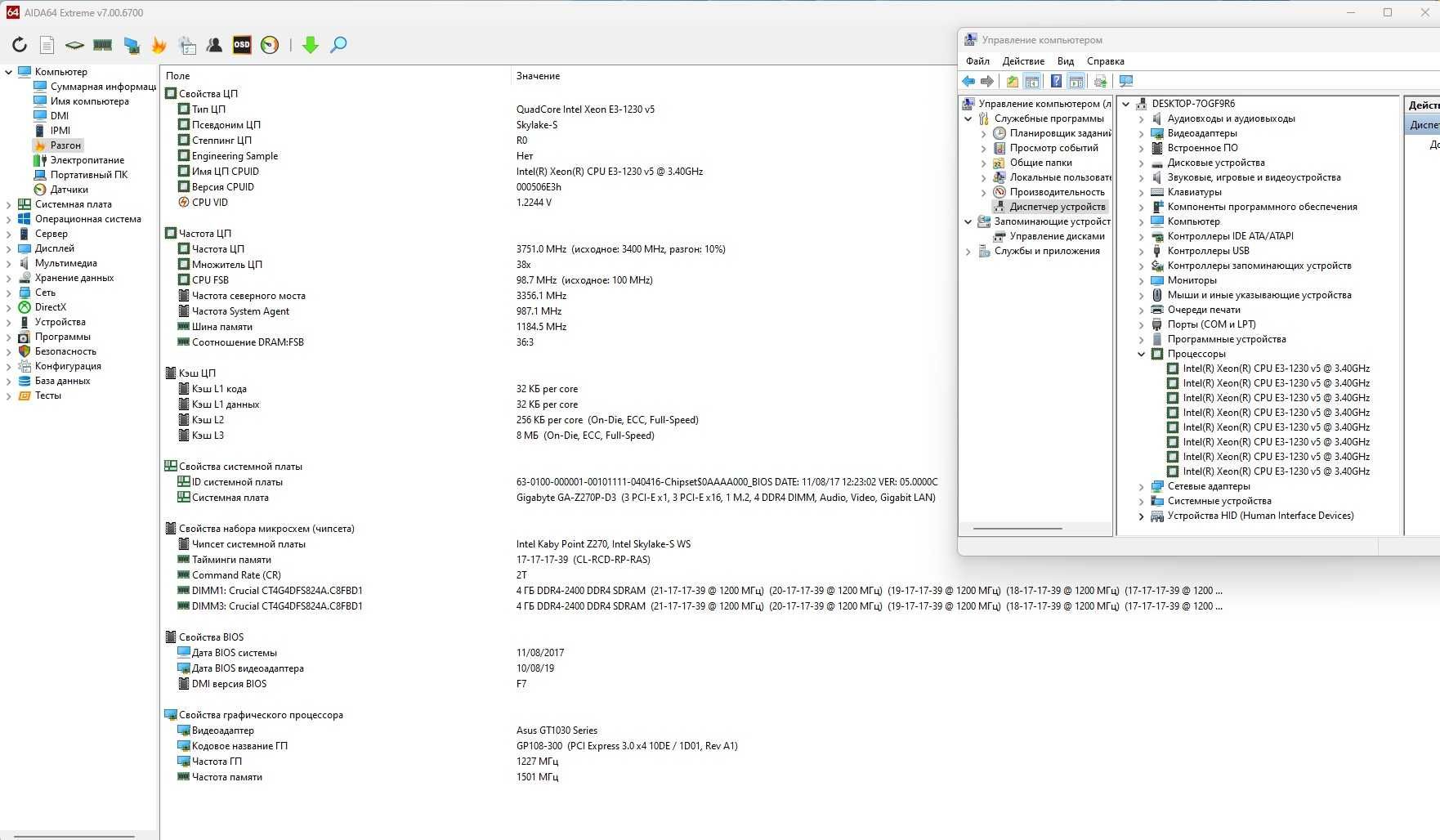Screen dimensions: 1440x840
Task: Maximize the AIDA64 window
Action: coord(1388,12)
